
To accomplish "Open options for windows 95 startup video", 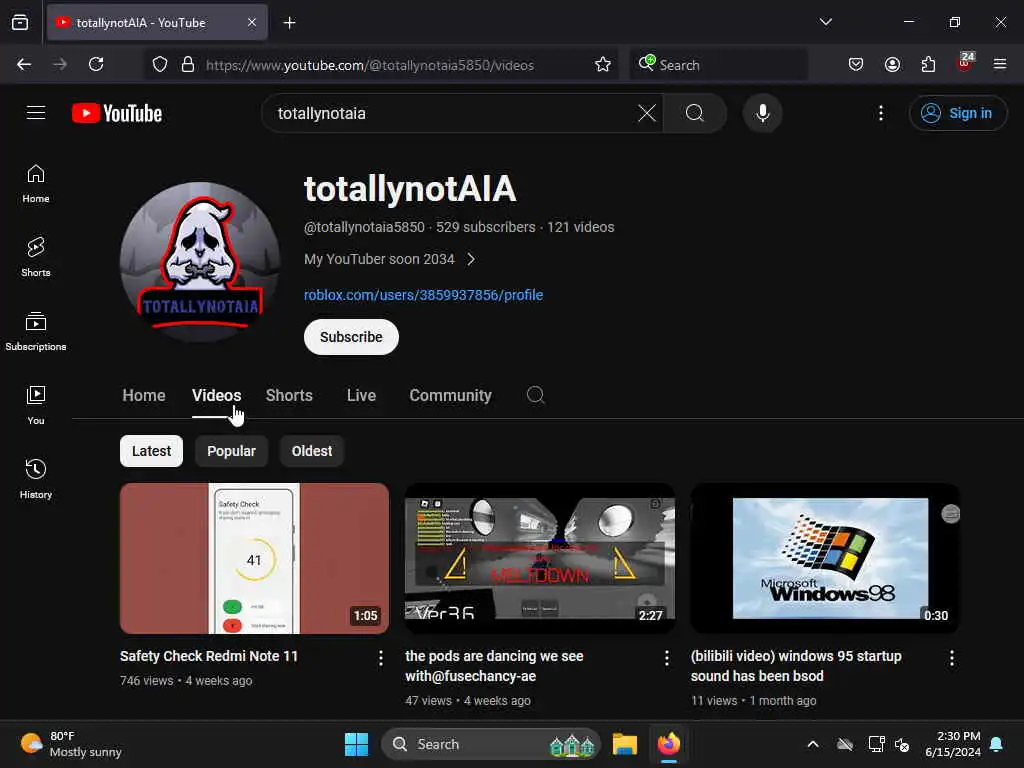I will pos(952,658).
